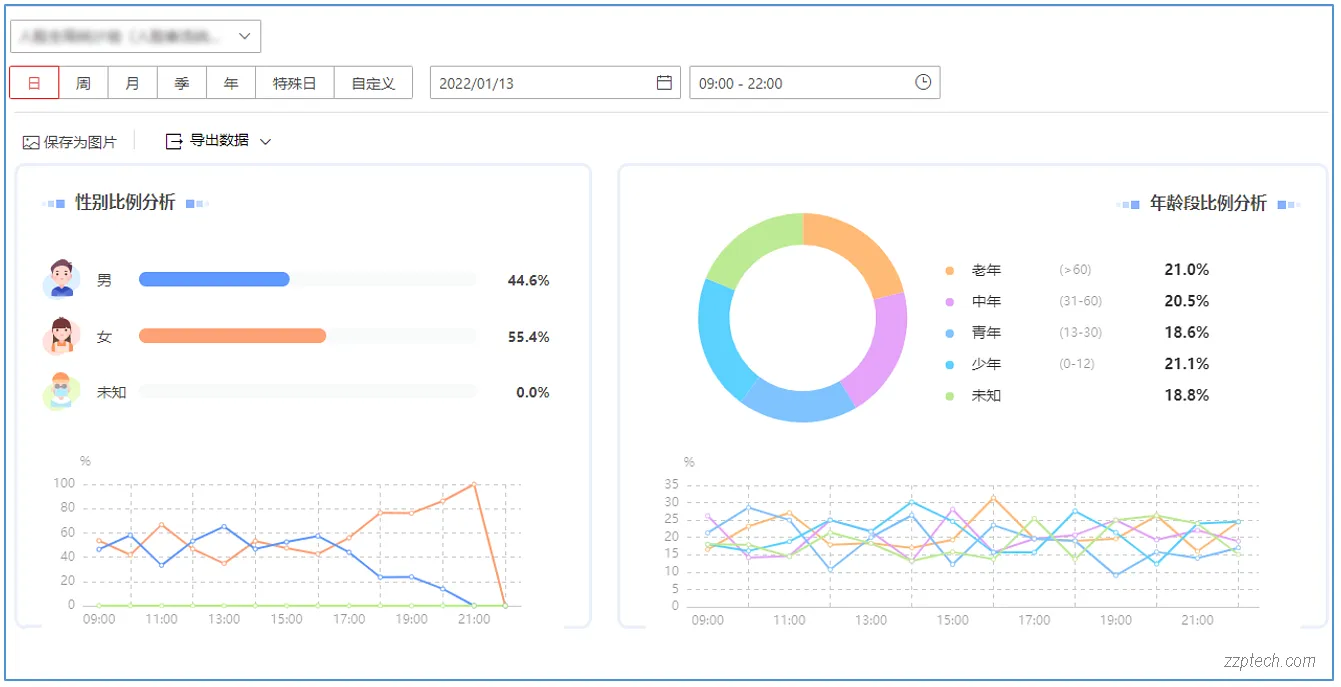Select the 周 period tab
Viewport: 1341px width, 687px height.
point(83,83)
